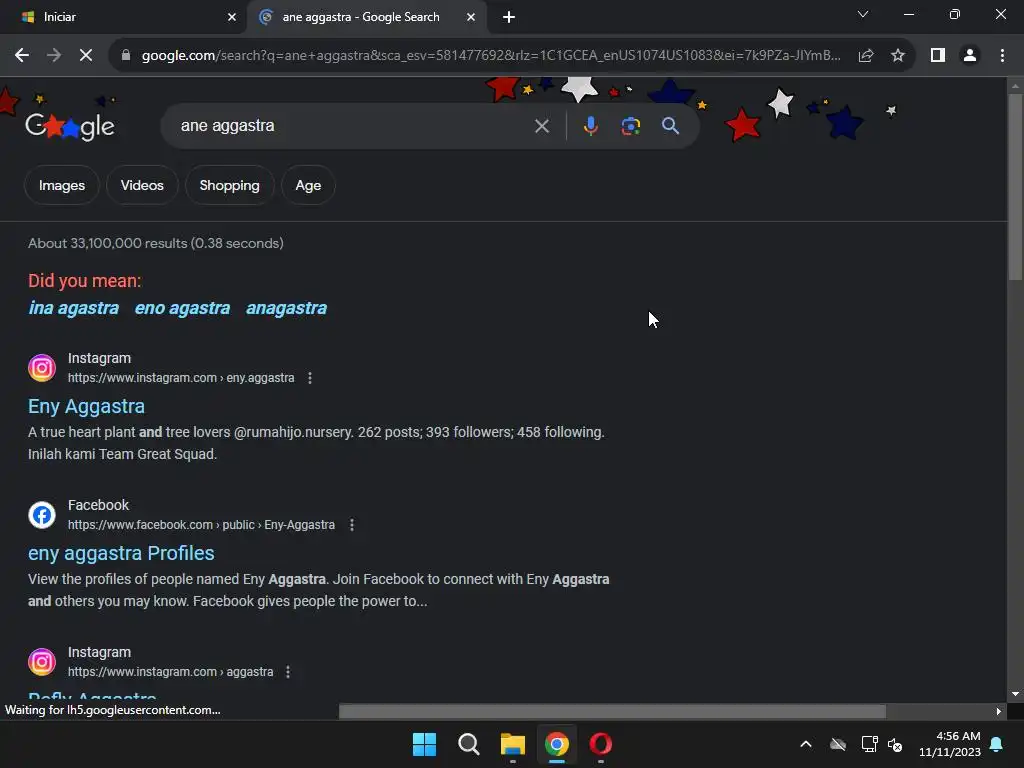Viewport: 1024px width, 768px height.
Task: Click the browser address bar URL
Action: [x=491, y=56]
